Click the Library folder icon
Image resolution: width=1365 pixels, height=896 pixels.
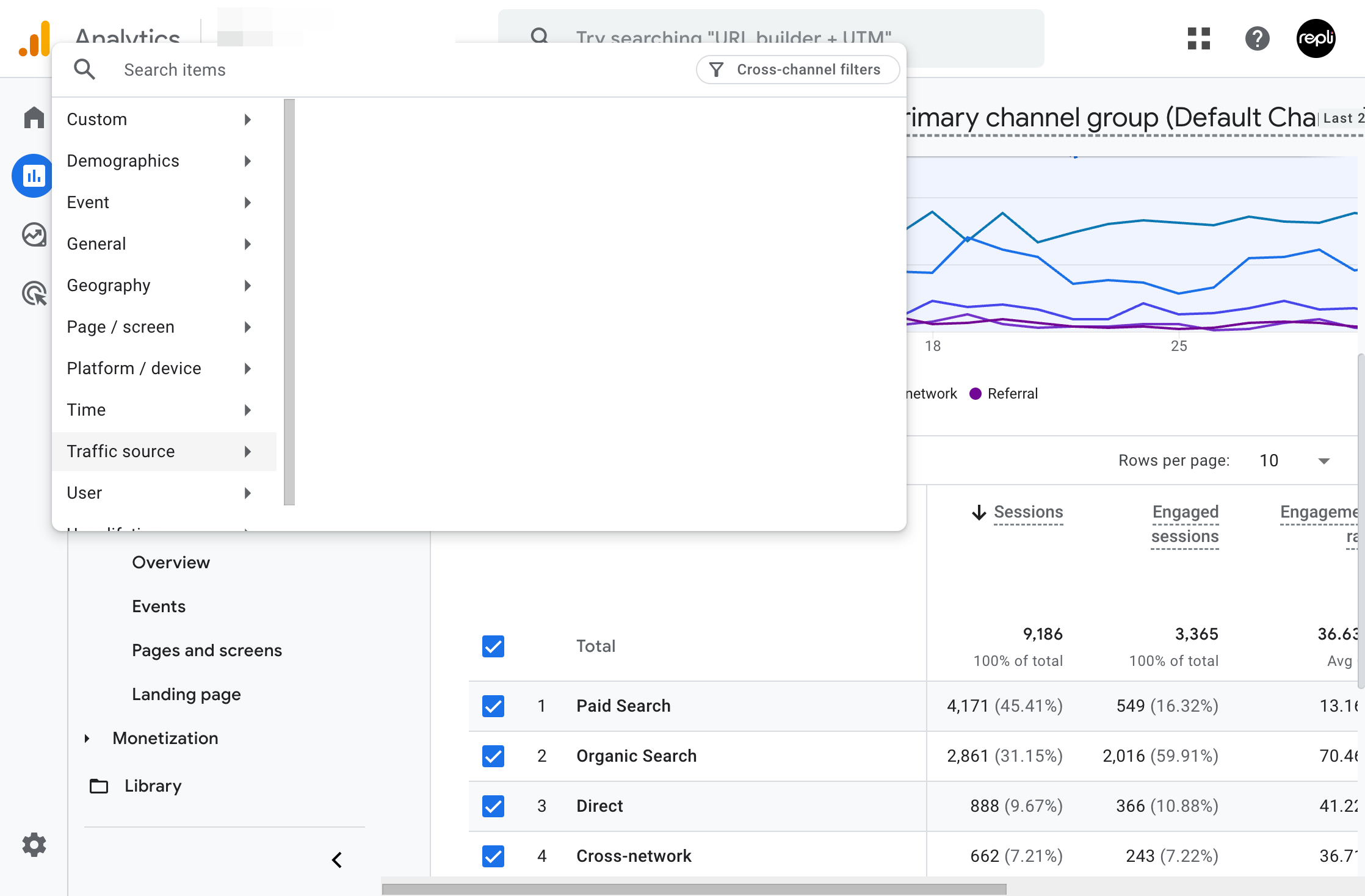[x=99, y=786]
